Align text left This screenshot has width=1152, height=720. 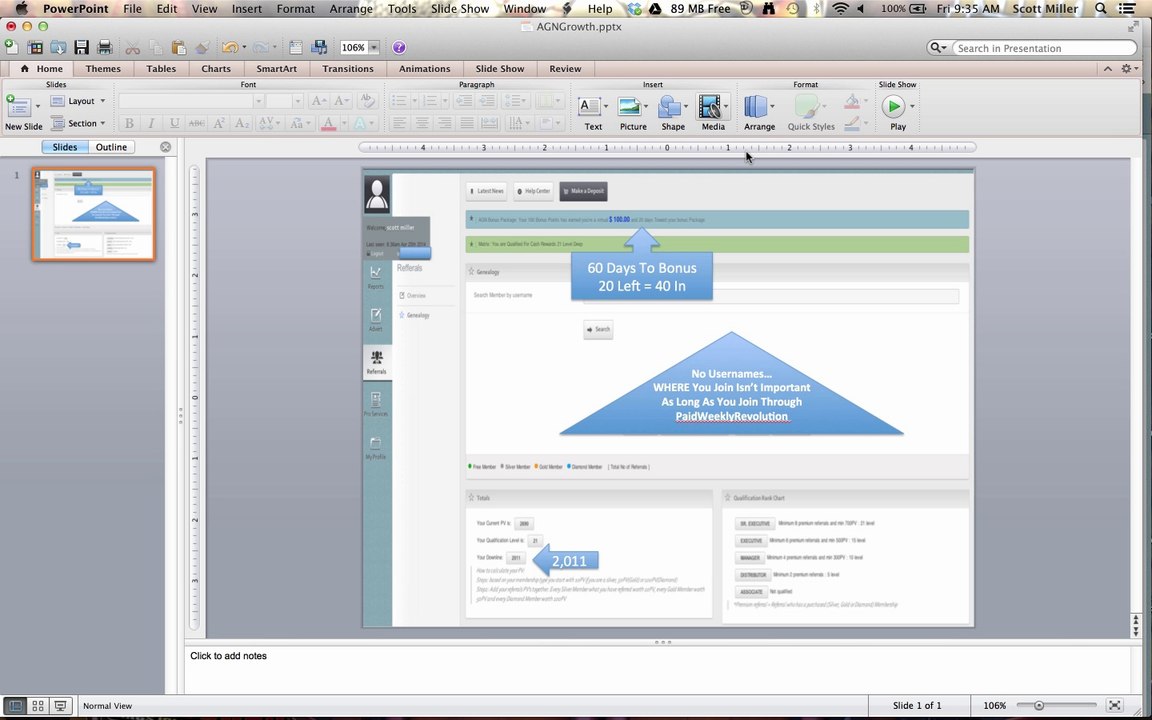click(399, 123)
